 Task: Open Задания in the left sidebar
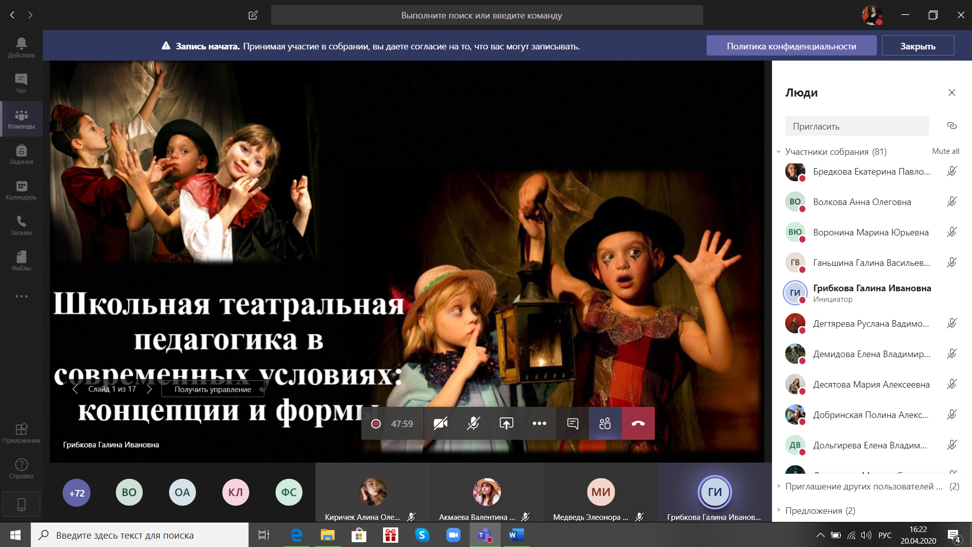[21, 154]
